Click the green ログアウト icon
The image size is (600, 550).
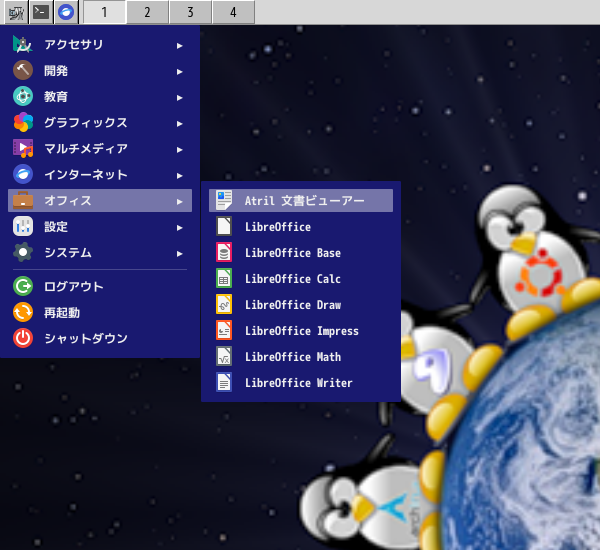tap(23, 286)
